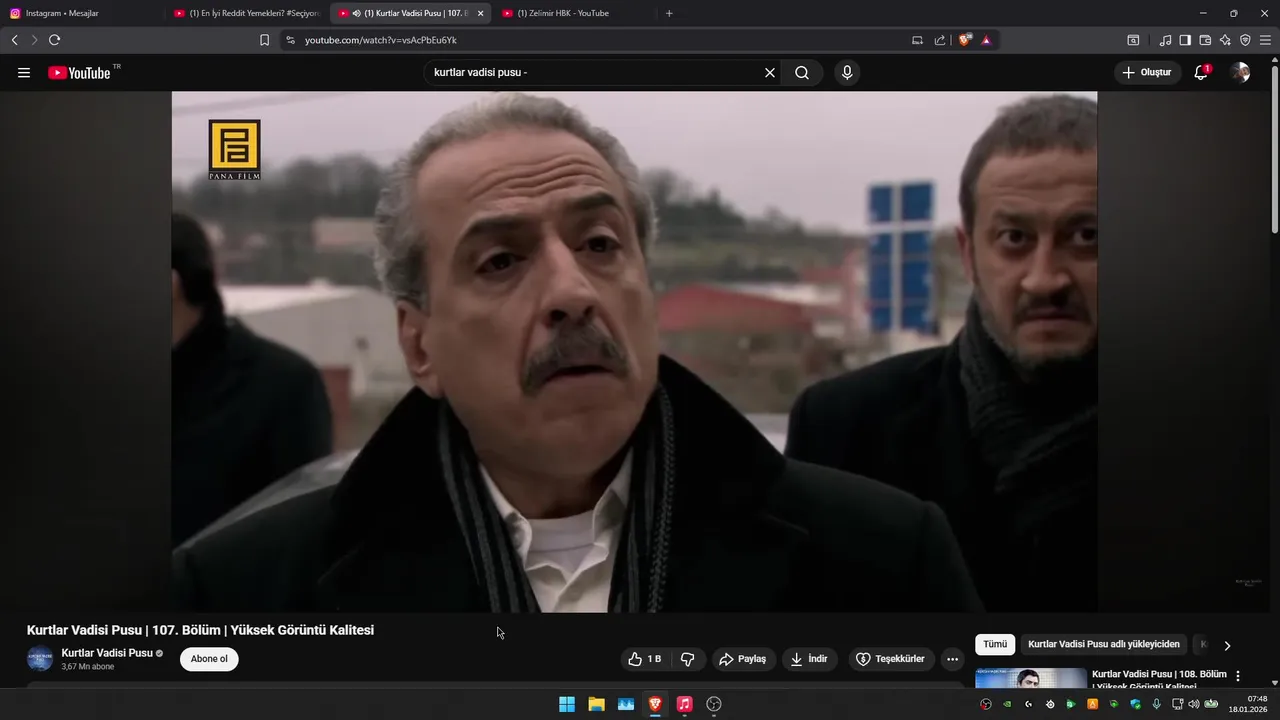Open options menu for 108. Bölüm video

1238,676
